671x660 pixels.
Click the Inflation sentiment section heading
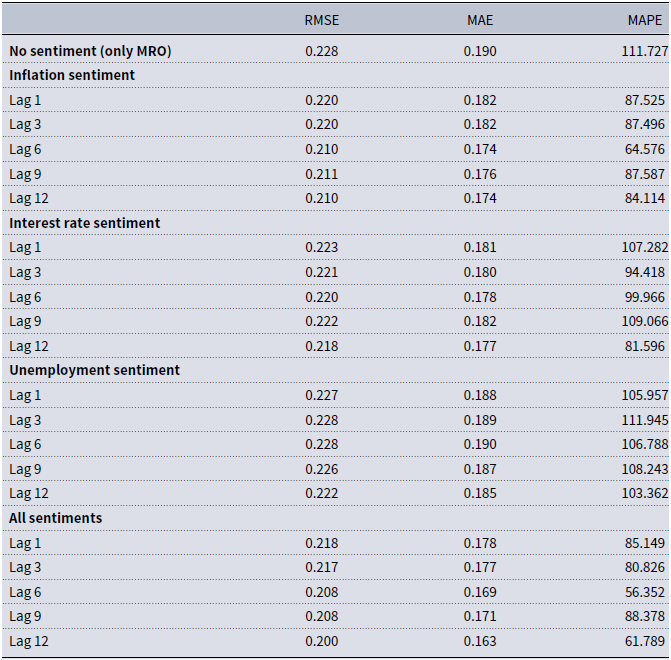72,75
